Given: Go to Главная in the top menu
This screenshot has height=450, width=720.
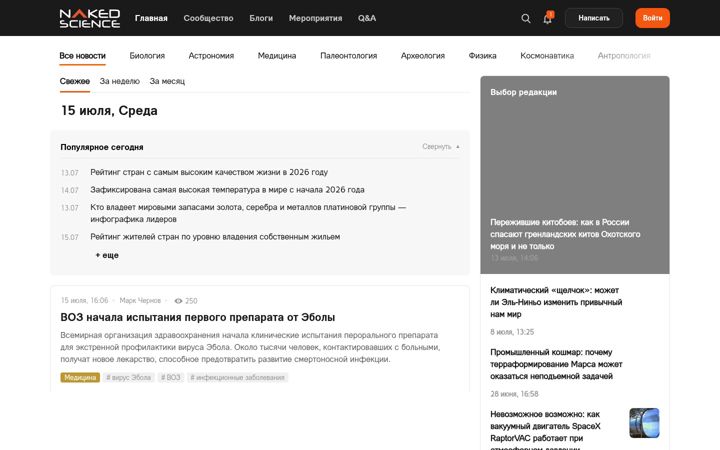Looking at the screenshot, I should pyautogui.click(x=151, y=18).
